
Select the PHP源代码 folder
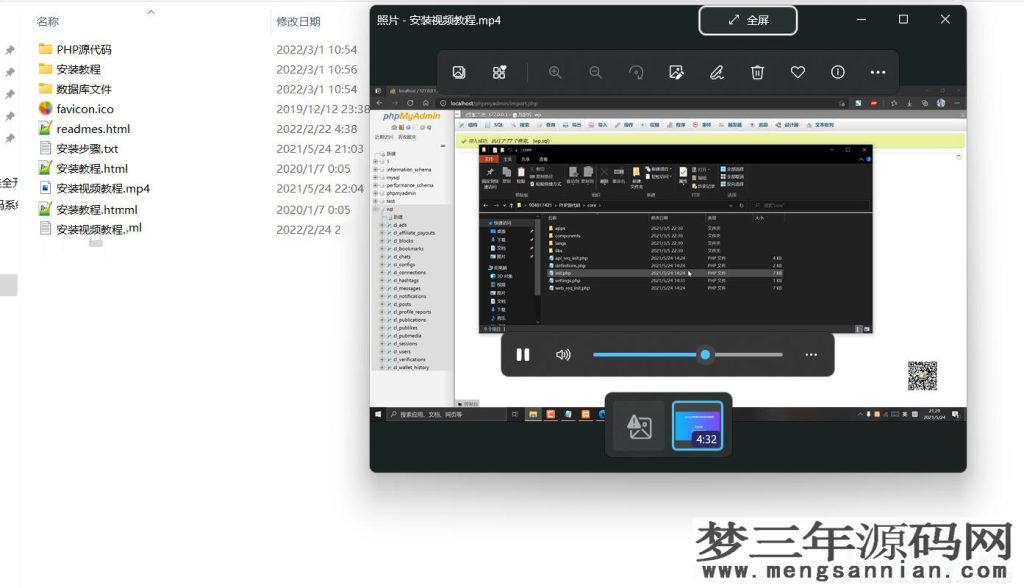point(83,49)
